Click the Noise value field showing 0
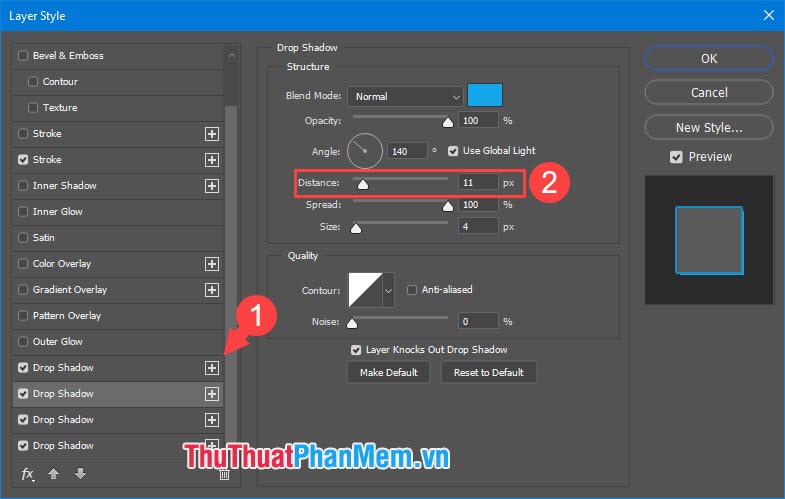785x499 pixels. (478, 321)
